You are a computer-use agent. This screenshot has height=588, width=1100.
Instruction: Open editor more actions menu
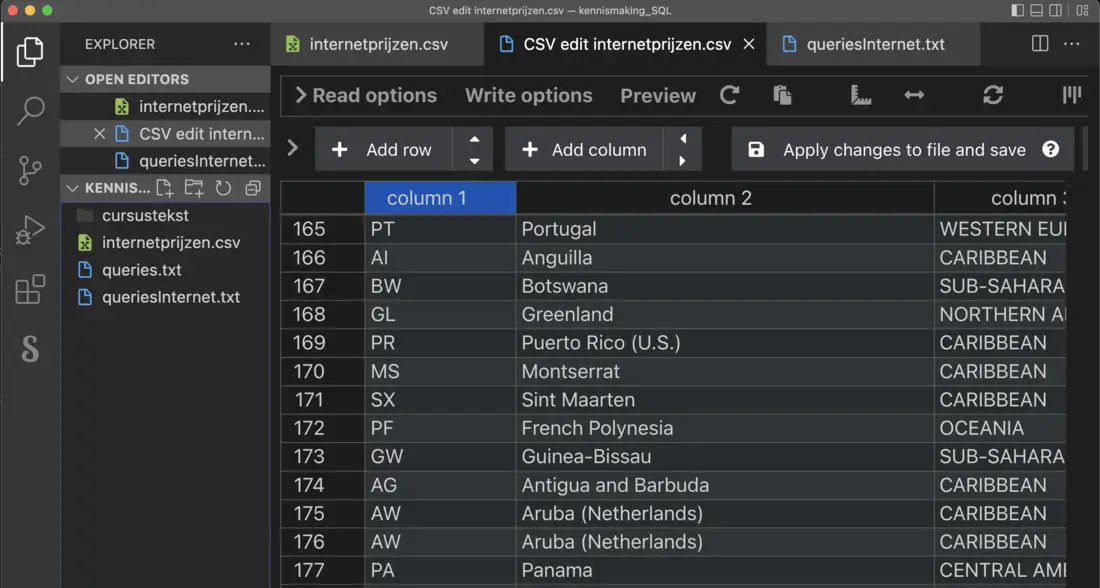(1072, 44)
